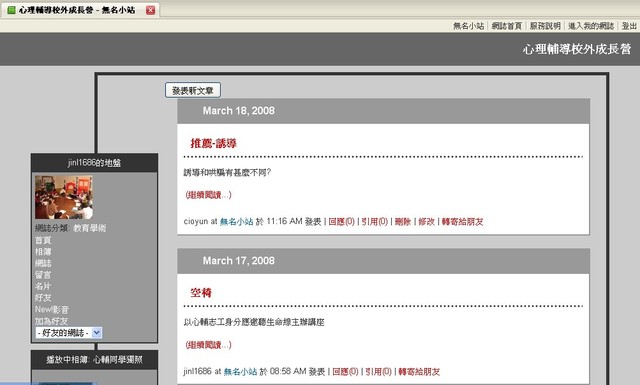640x385 pixels.
Task: Open 首頁 in the sidebar menu
Action: pyautogui.click(x=43, y=240)
